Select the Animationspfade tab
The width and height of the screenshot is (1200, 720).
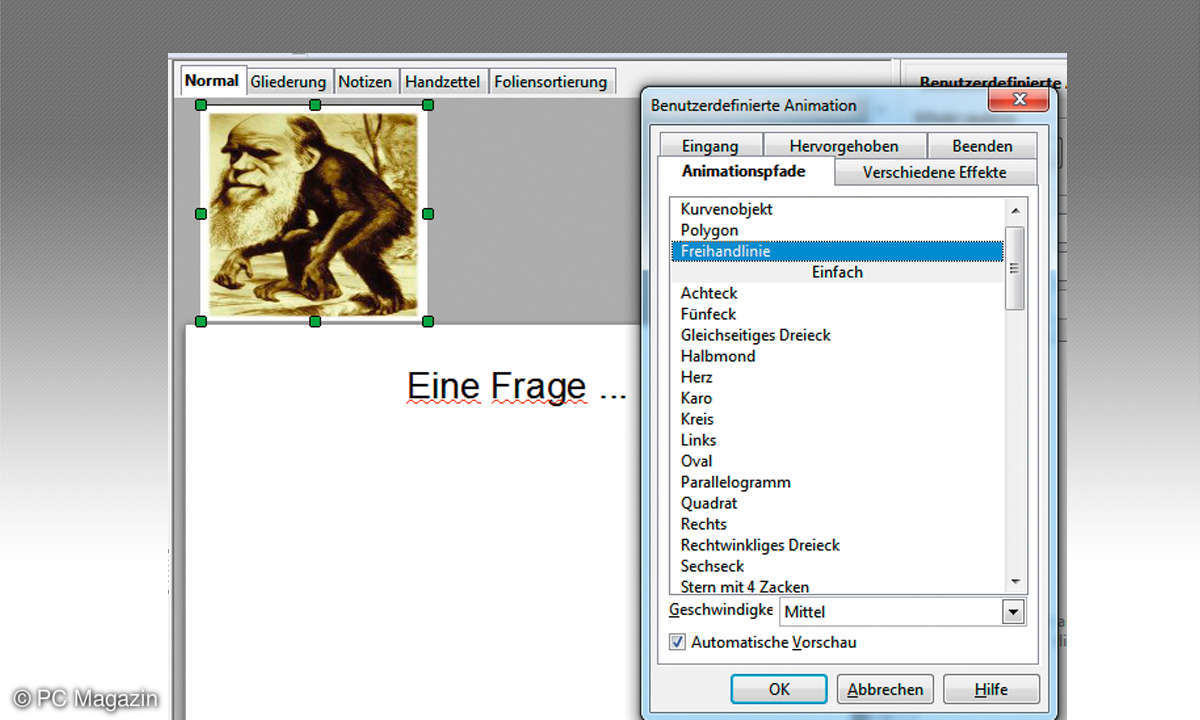(744, 171)
